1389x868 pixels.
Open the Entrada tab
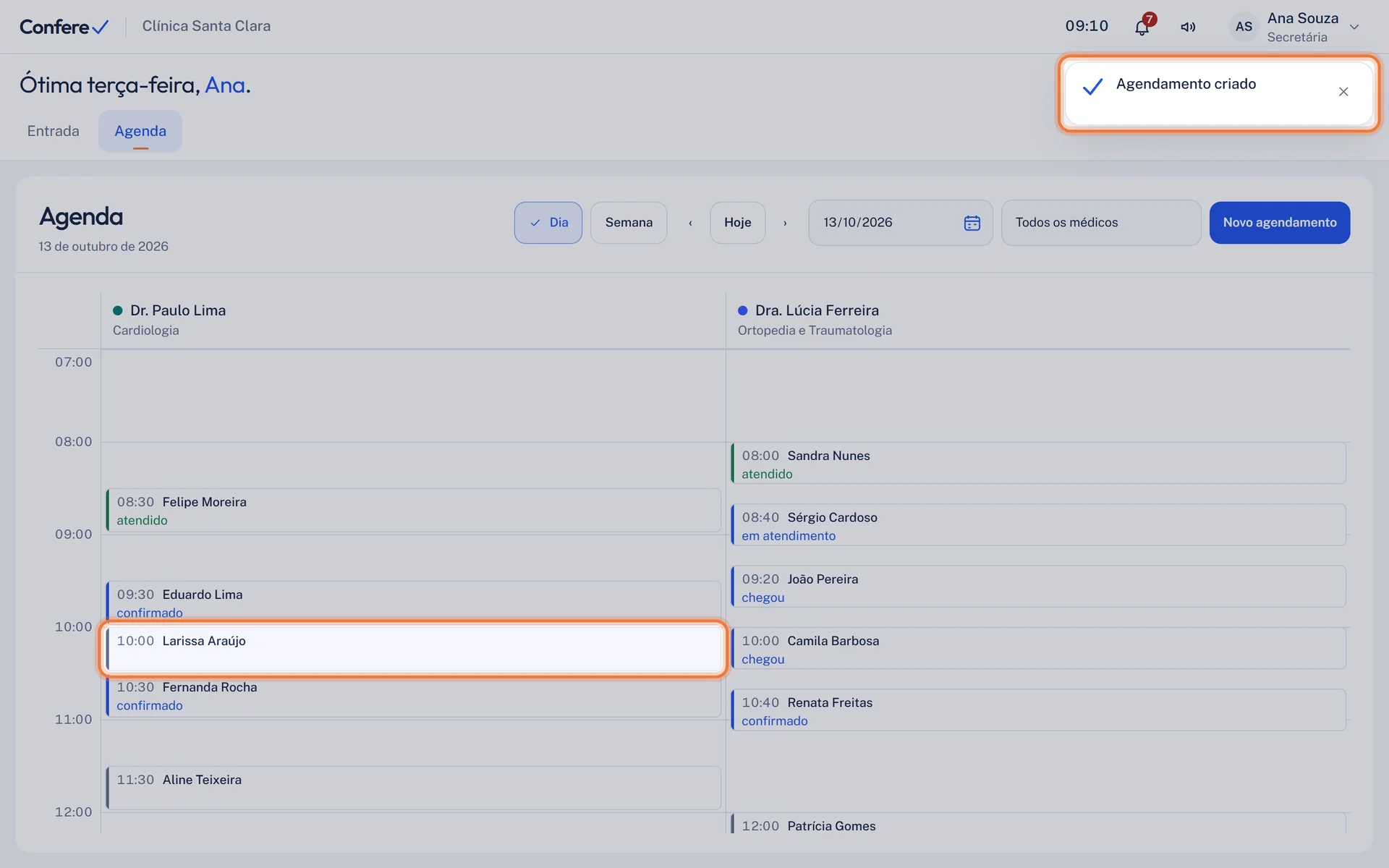[x=53, y=131]
